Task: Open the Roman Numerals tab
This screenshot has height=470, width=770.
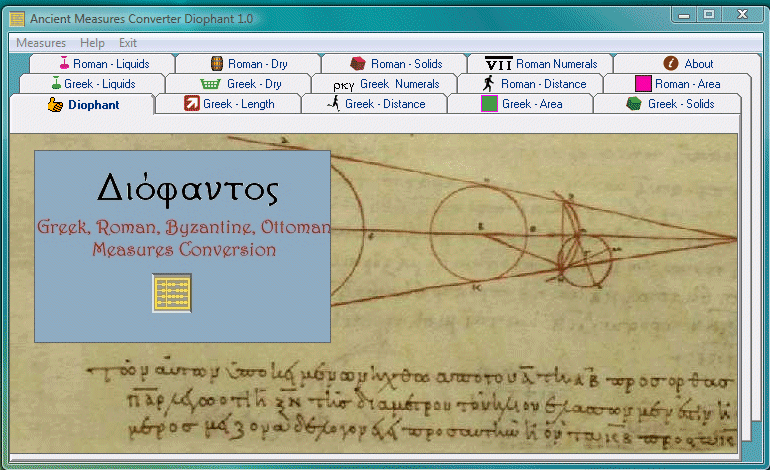Action: (x=540, y=64)
